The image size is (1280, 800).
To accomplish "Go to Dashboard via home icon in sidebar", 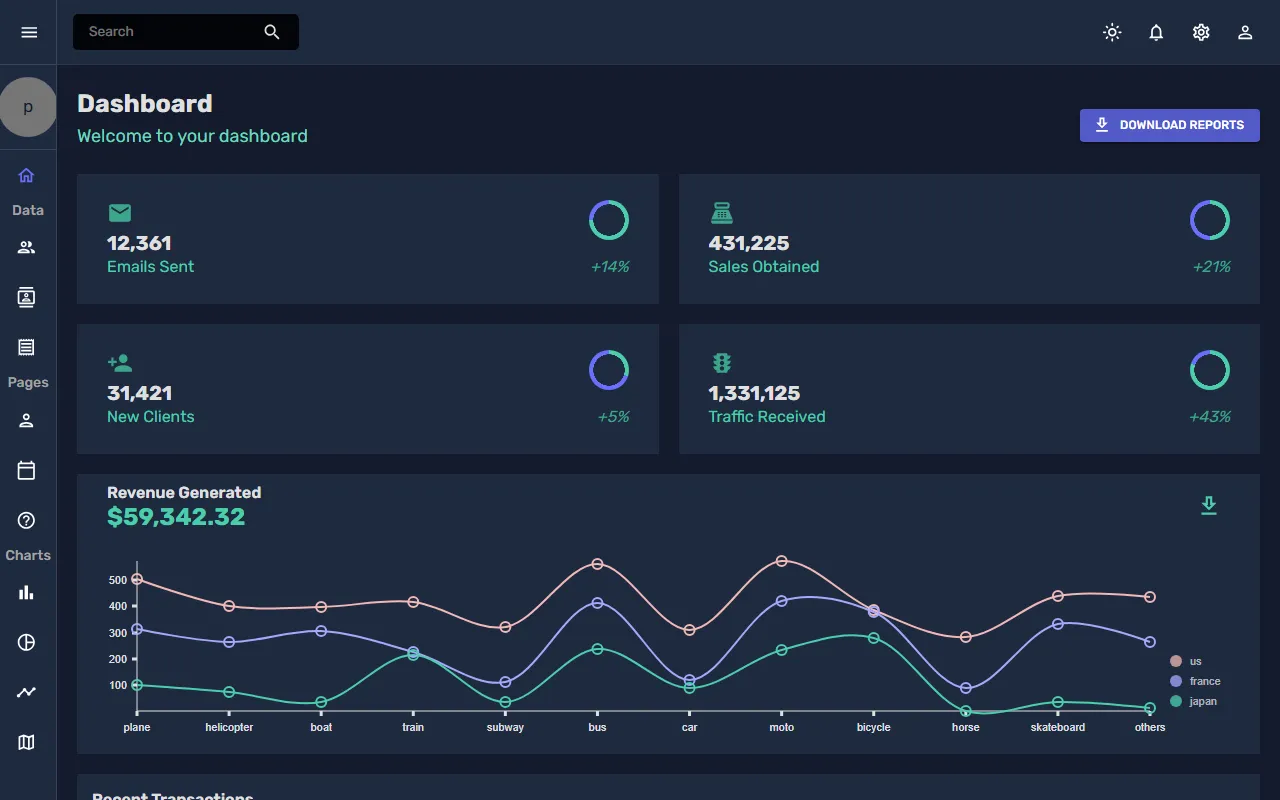I will 27,176.
